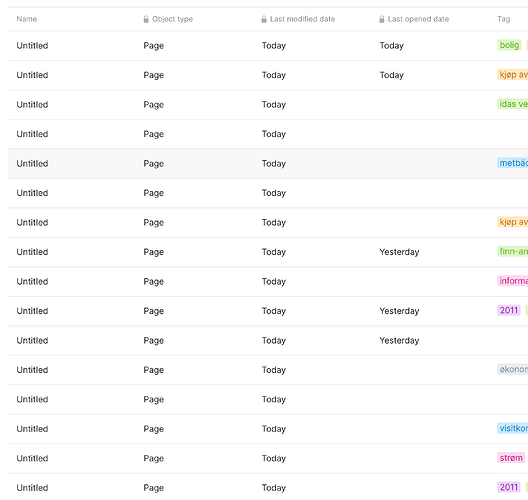Click the blue 'visitkor' tag
This screenshot has height=500, width=528.
(513, 428)
